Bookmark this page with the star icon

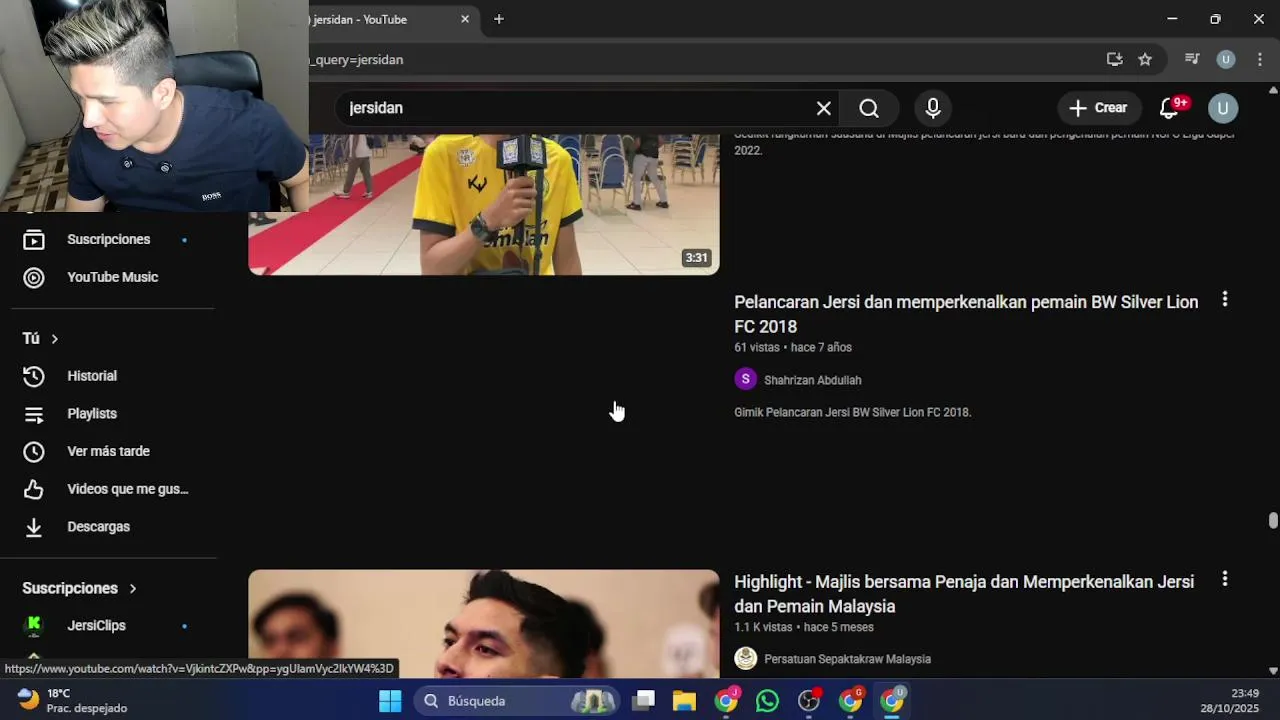coord(1145,59)
